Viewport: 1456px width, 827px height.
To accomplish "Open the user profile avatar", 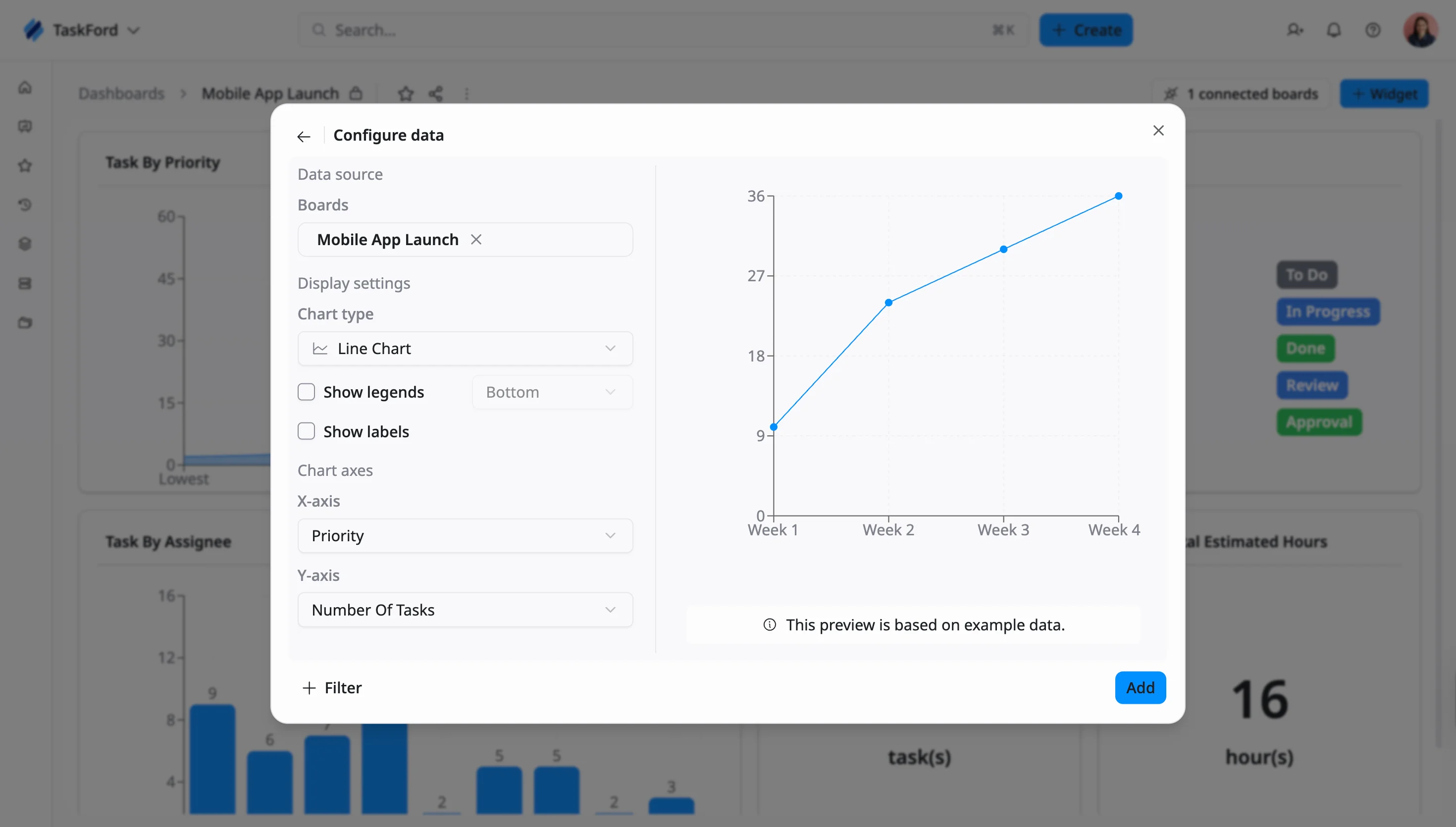I will pyautogui.click(x=1421, y=30).
